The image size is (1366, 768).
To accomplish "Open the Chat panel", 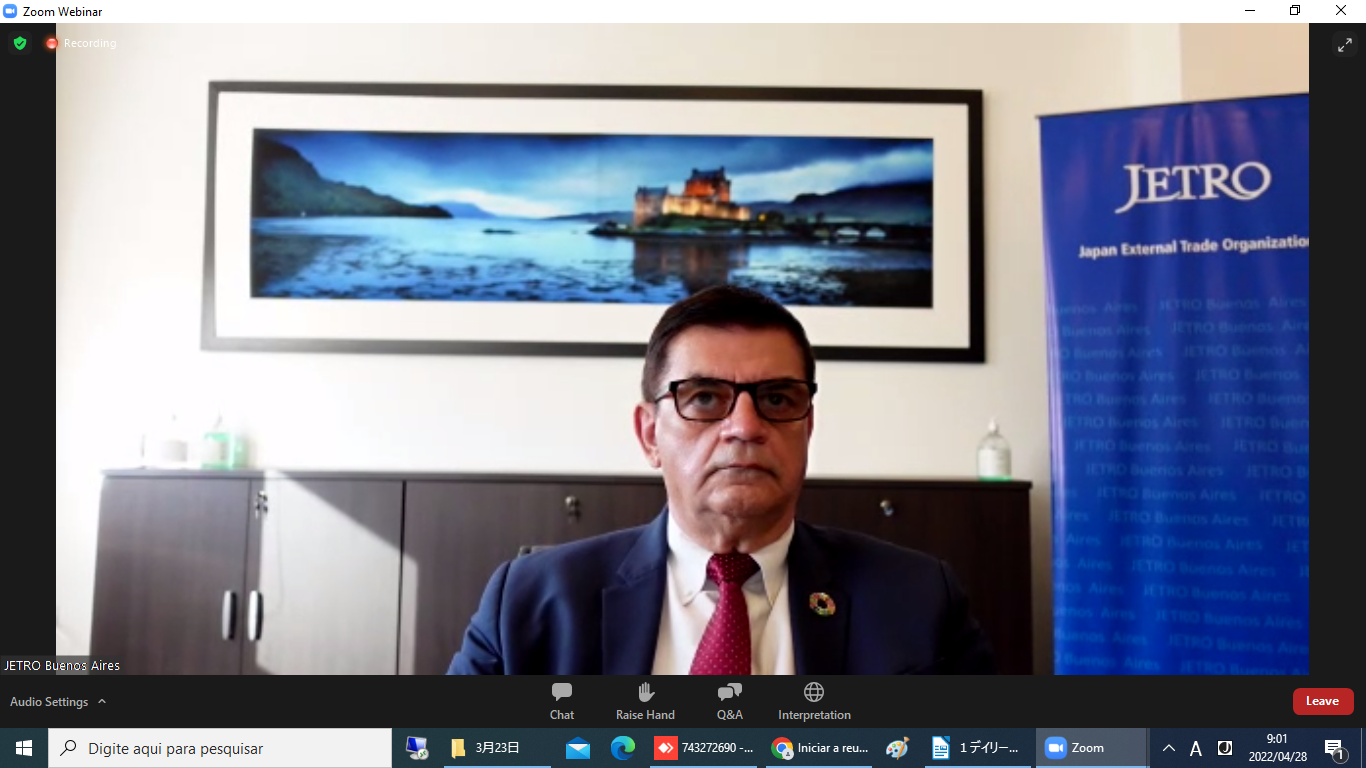I will click(x=561, y=700).
